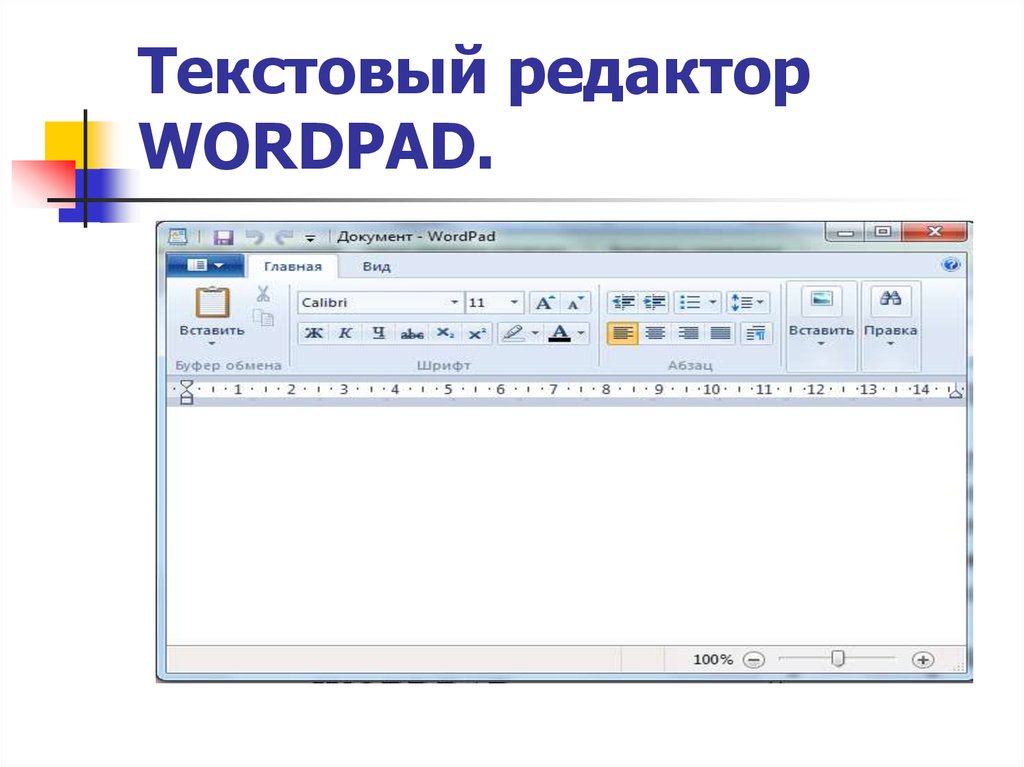Expand the highlight color dropdown arrow
The height and width of the screenshot is (767, 1024).
pos(535,333)
